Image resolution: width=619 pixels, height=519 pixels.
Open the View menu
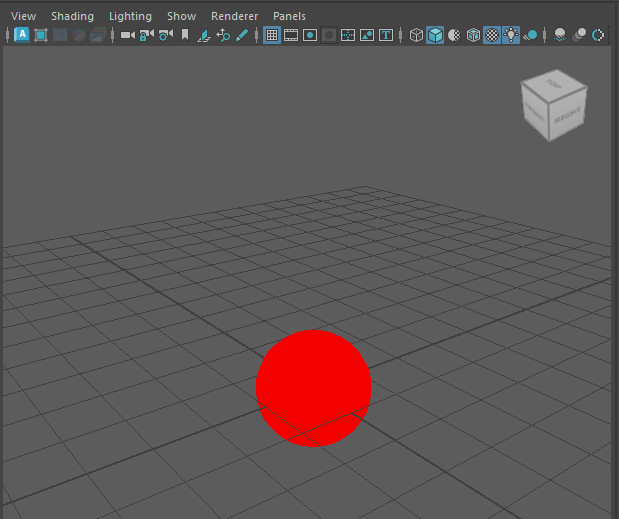pyautogui.click(x=23, y=16)
